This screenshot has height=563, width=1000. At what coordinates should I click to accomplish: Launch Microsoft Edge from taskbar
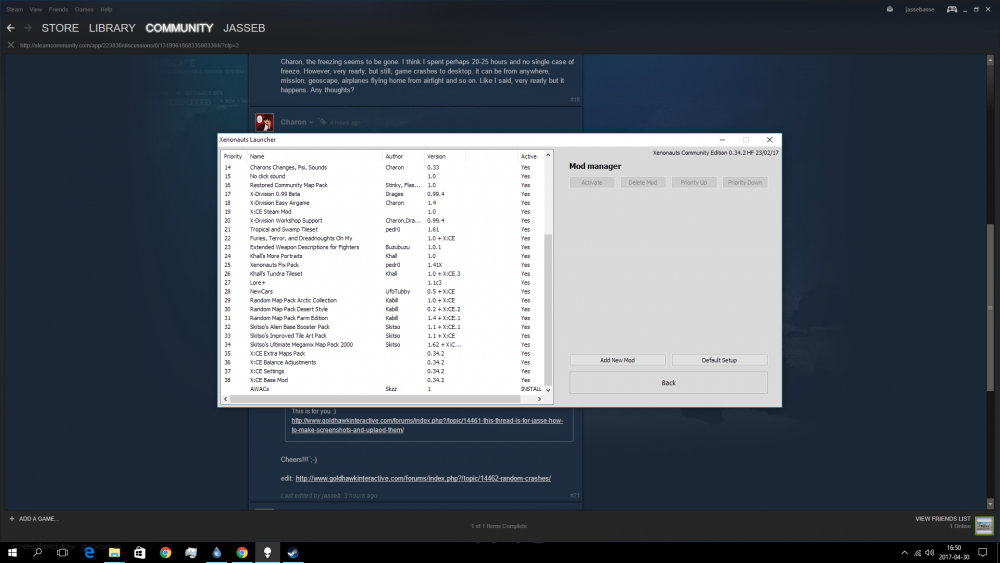click(89, 552)
